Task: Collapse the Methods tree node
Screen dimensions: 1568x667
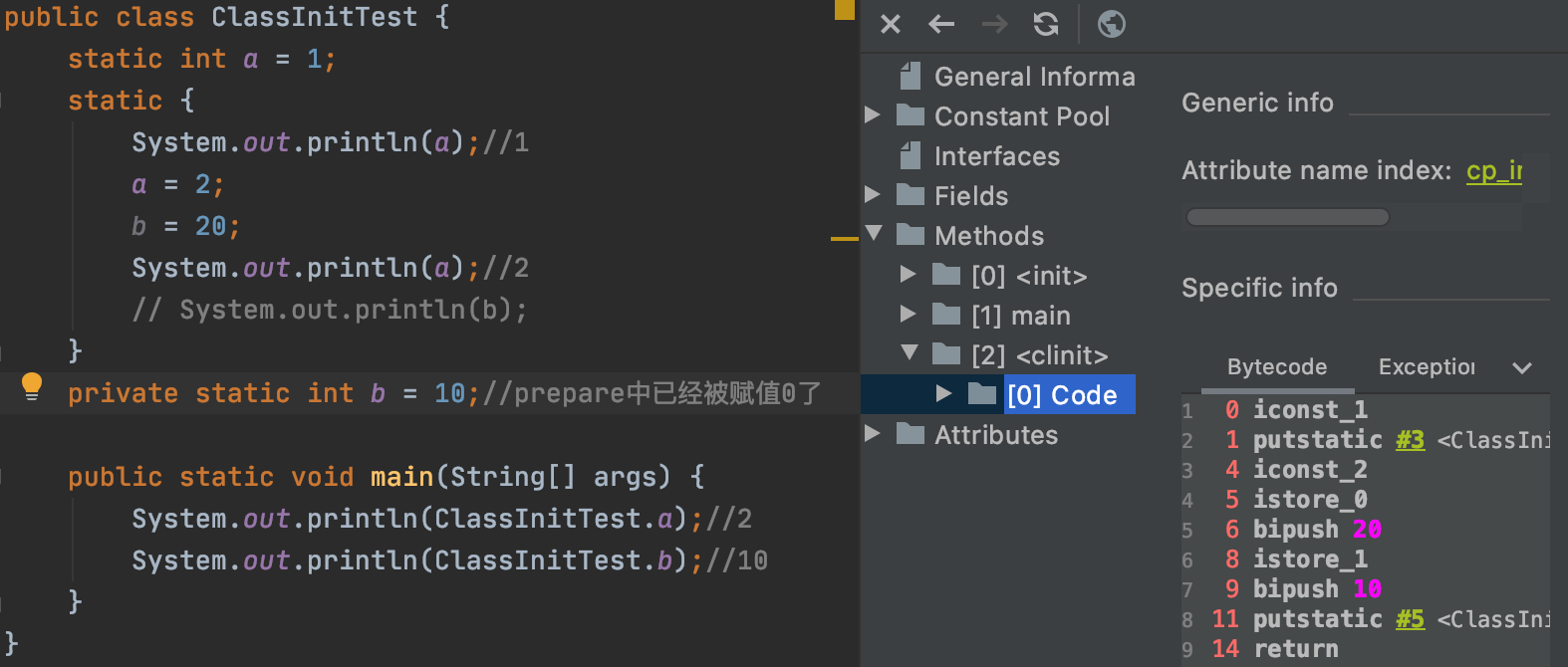Action: (x=874, y=234)
